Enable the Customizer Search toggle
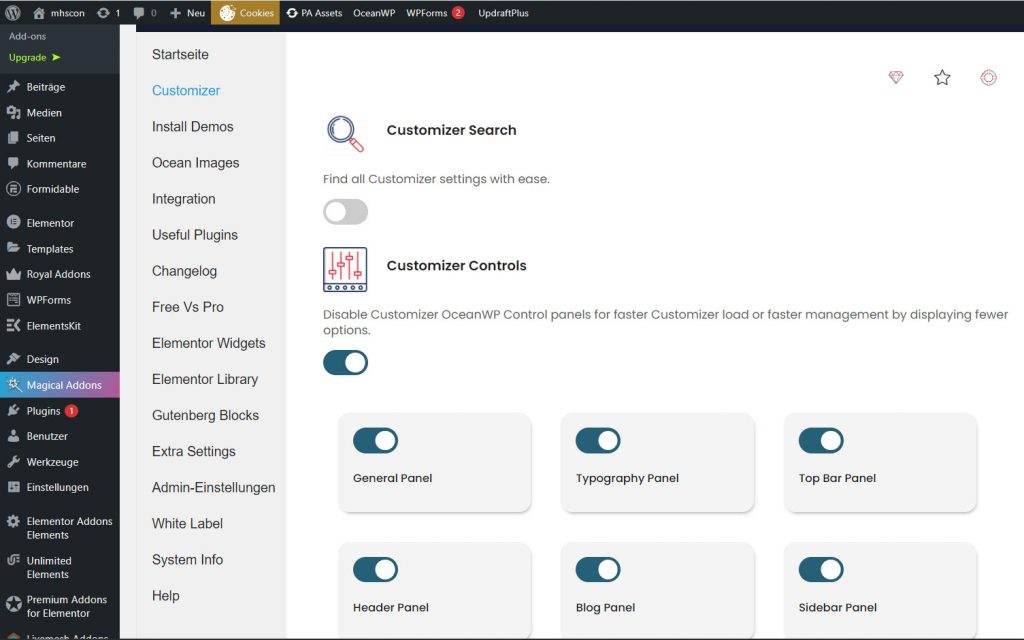The height and width of the screenshot is (640, 1024). 345,212
